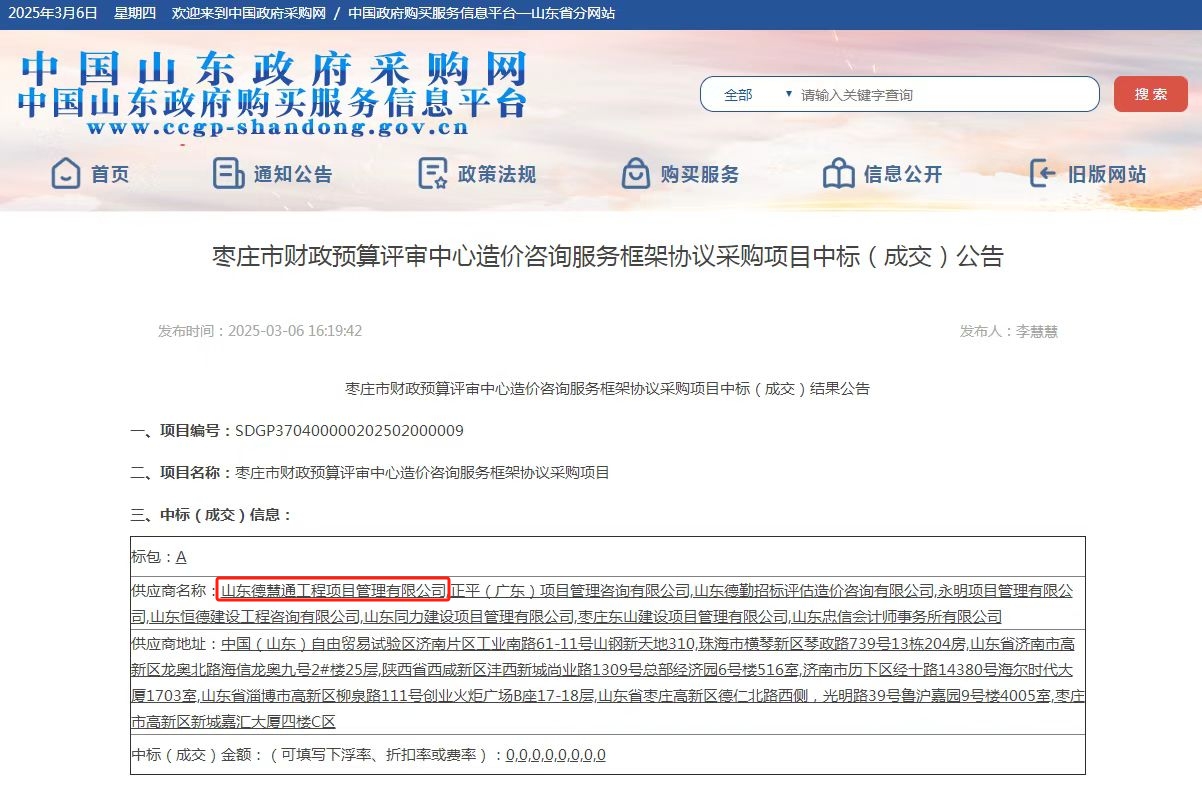This screenshot has width=1202, height=789.
Task: Click the 政策法规 starred document icon
Action: 432,174
